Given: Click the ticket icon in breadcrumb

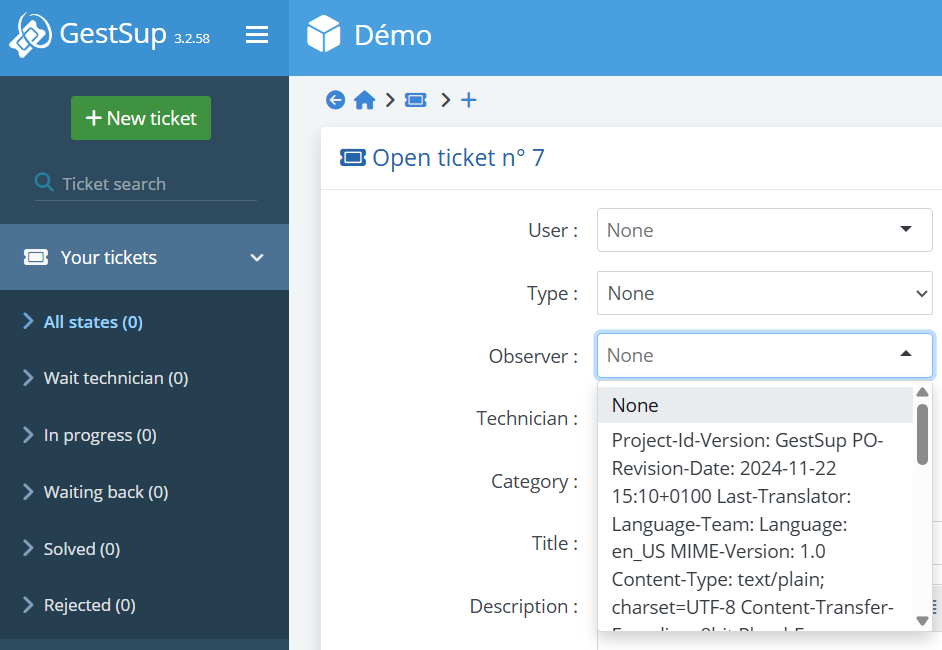Looking at the screenshot, I should pos(416,100).
